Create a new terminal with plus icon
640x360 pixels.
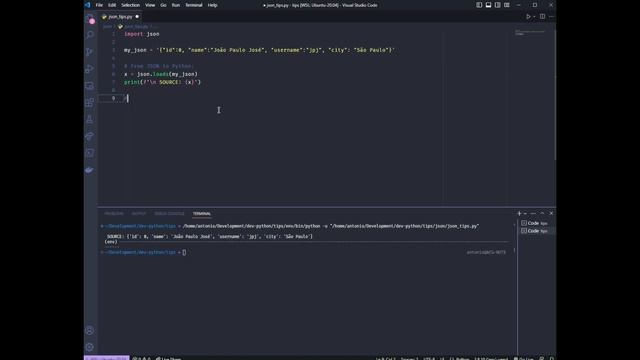519,213
